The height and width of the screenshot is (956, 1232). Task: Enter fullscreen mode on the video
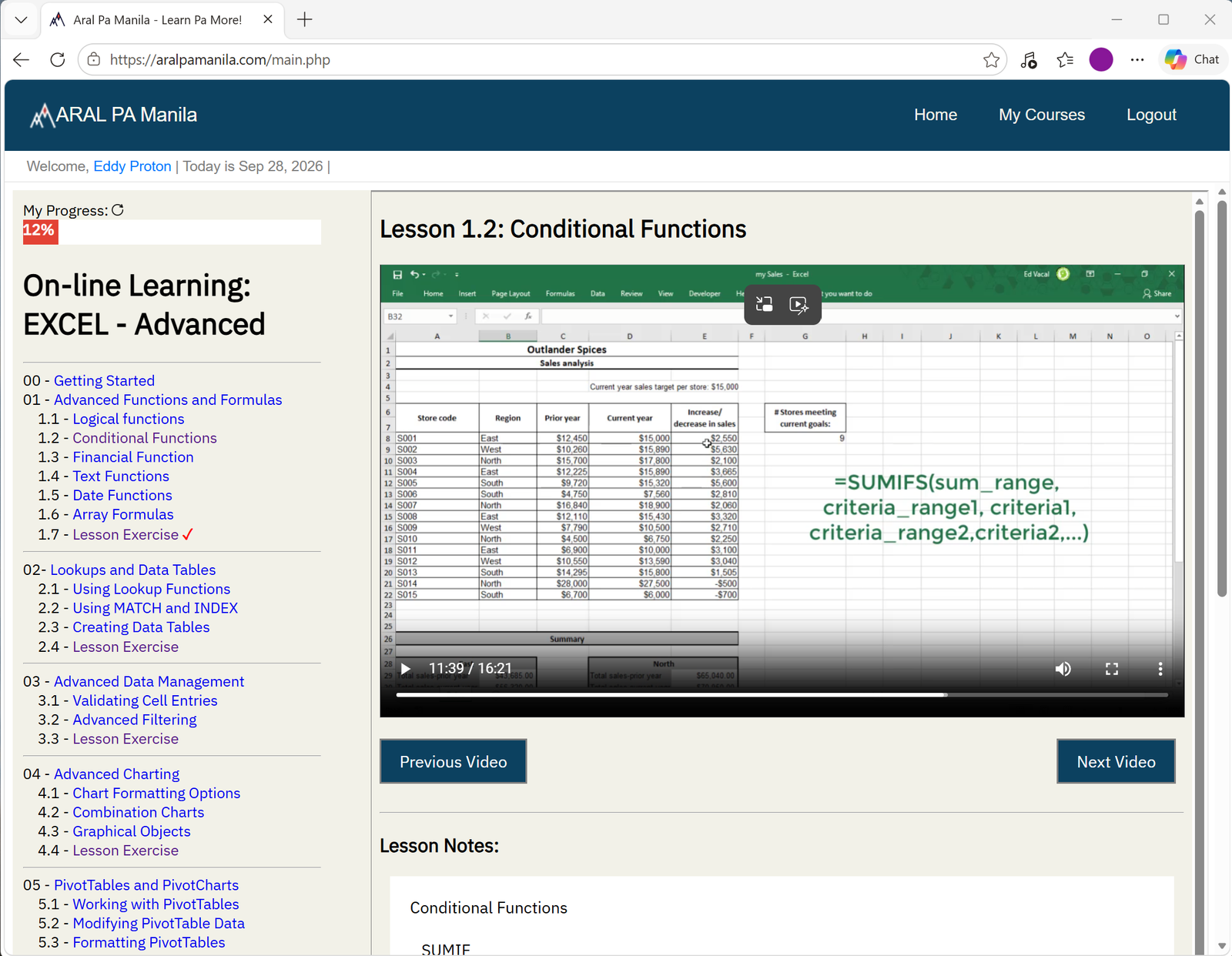1112,669
